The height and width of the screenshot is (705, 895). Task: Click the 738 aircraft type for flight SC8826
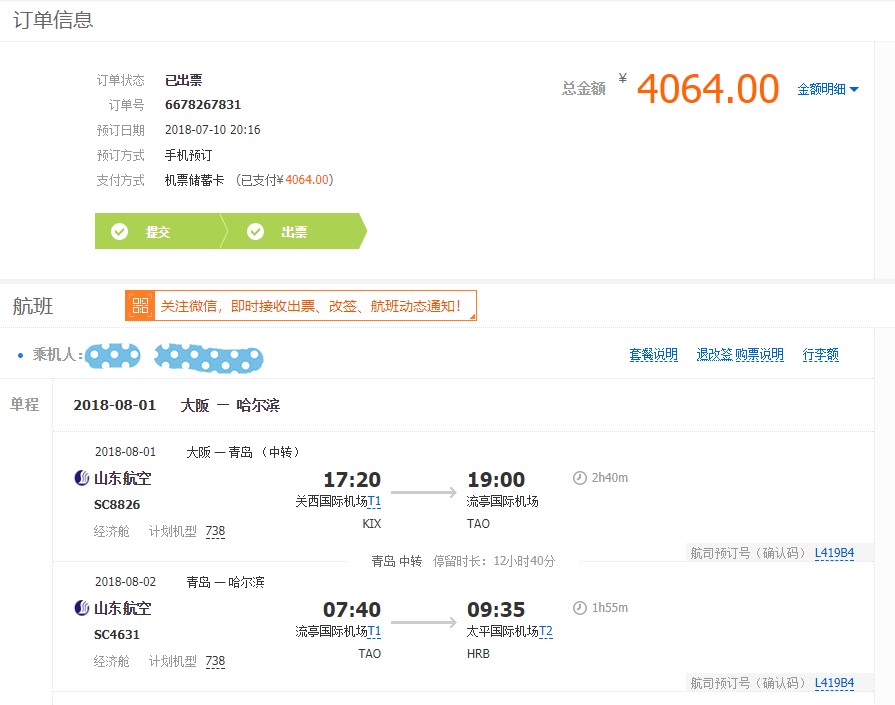click(215, 531)
